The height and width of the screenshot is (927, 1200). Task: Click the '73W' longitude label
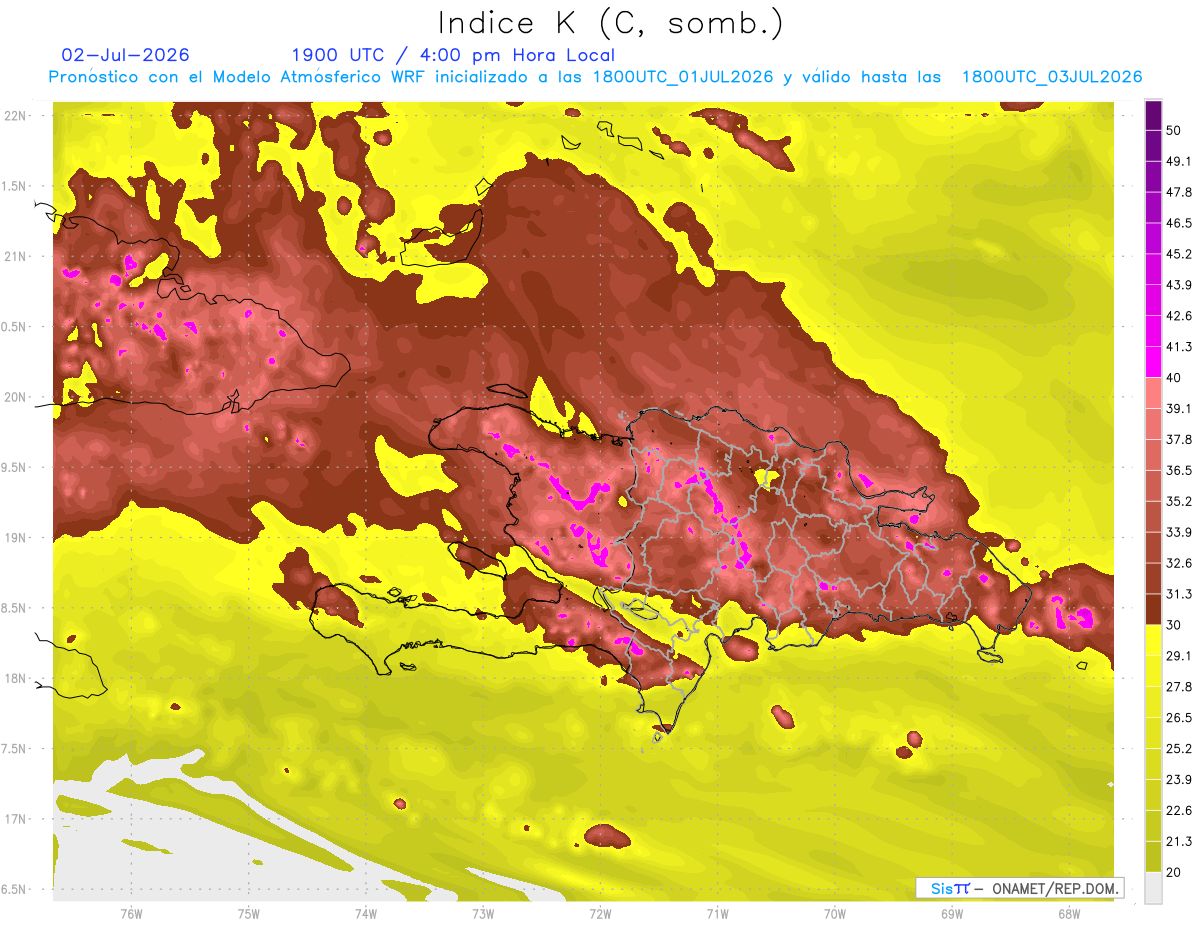483,913
